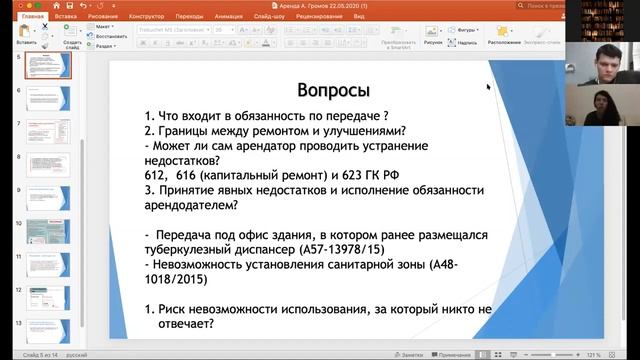Open the Фигуры dropdown arrow
640x360 pixels.
[478, 30]
